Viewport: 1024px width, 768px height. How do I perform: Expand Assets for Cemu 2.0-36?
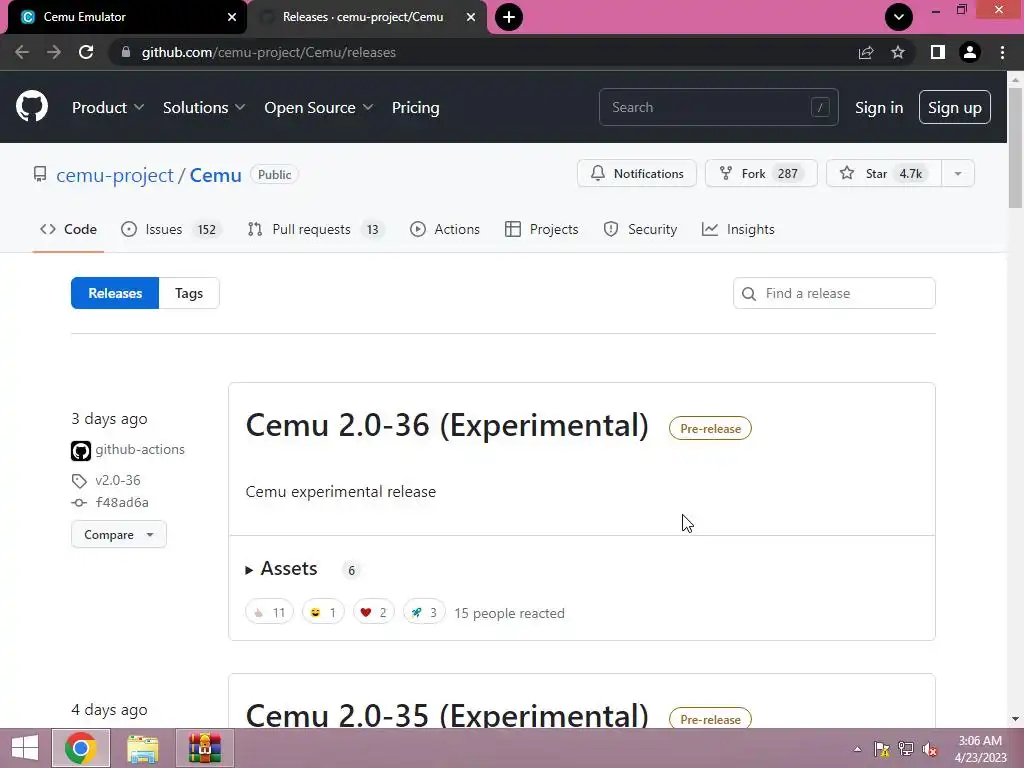pyautogui.click(x=281, y=569)
